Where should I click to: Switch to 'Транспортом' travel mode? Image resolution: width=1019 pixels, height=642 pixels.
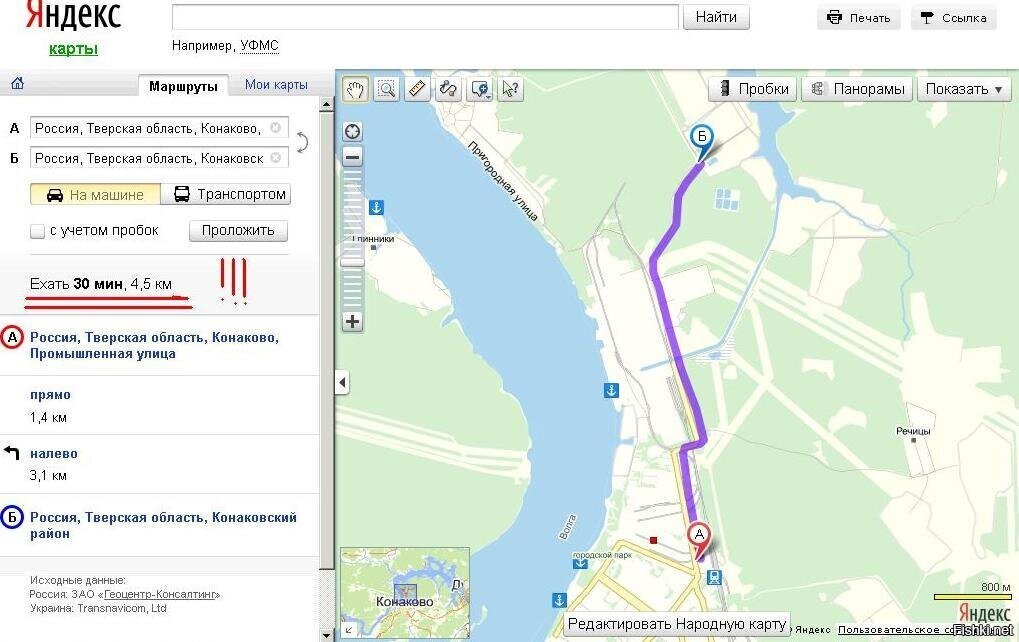[230, 194]
